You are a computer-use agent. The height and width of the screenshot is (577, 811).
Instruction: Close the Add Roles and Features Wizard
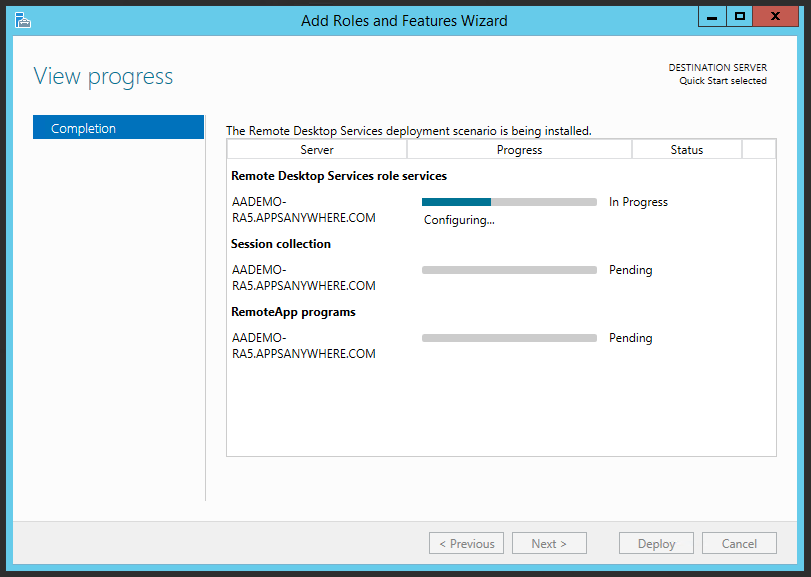781,16
